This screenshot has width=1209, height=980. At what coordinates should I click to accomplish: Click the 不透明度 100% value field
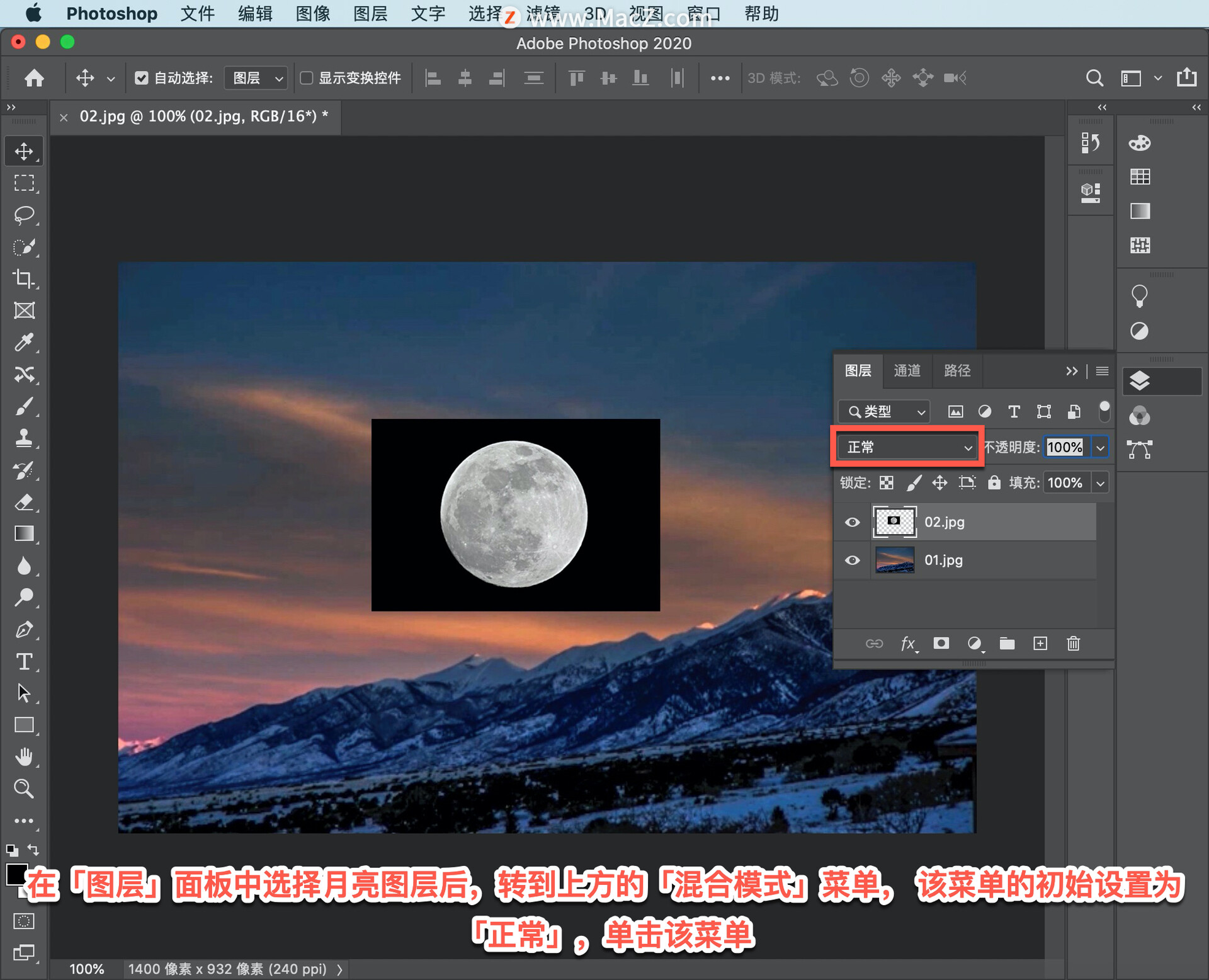(x=1065, y=447)
